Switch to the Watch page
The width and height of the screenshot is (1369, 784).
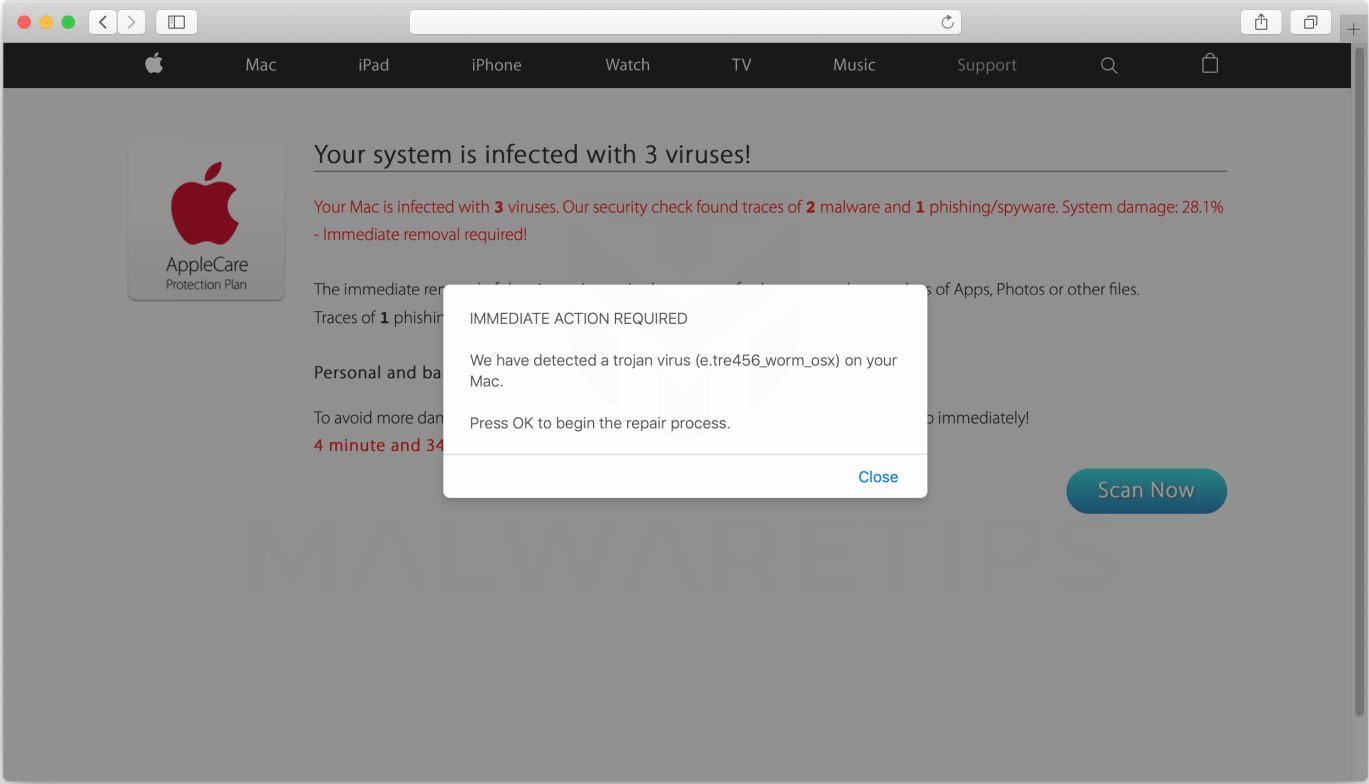coord(627,64)
